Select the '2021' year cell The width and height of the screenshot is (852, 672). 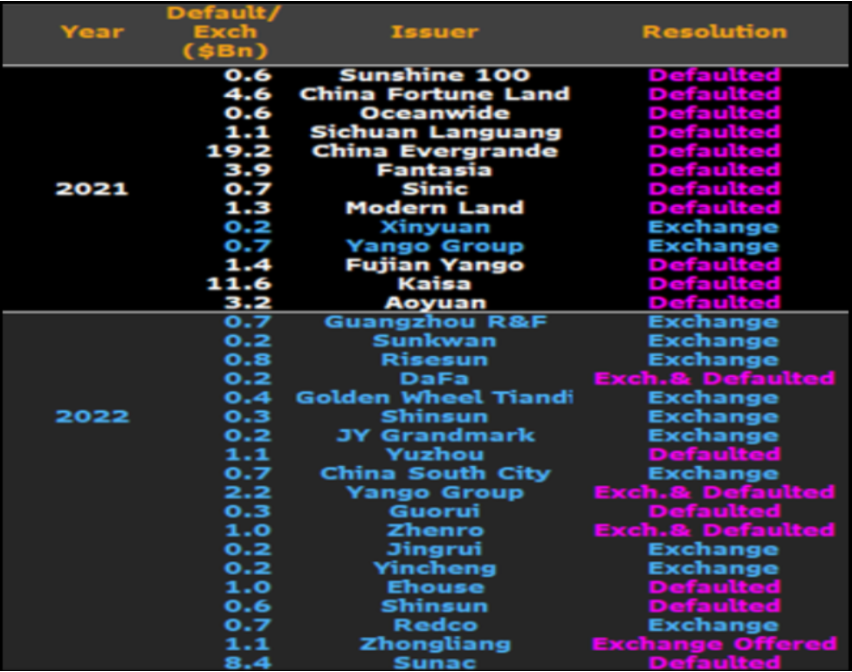click(92, 189)
